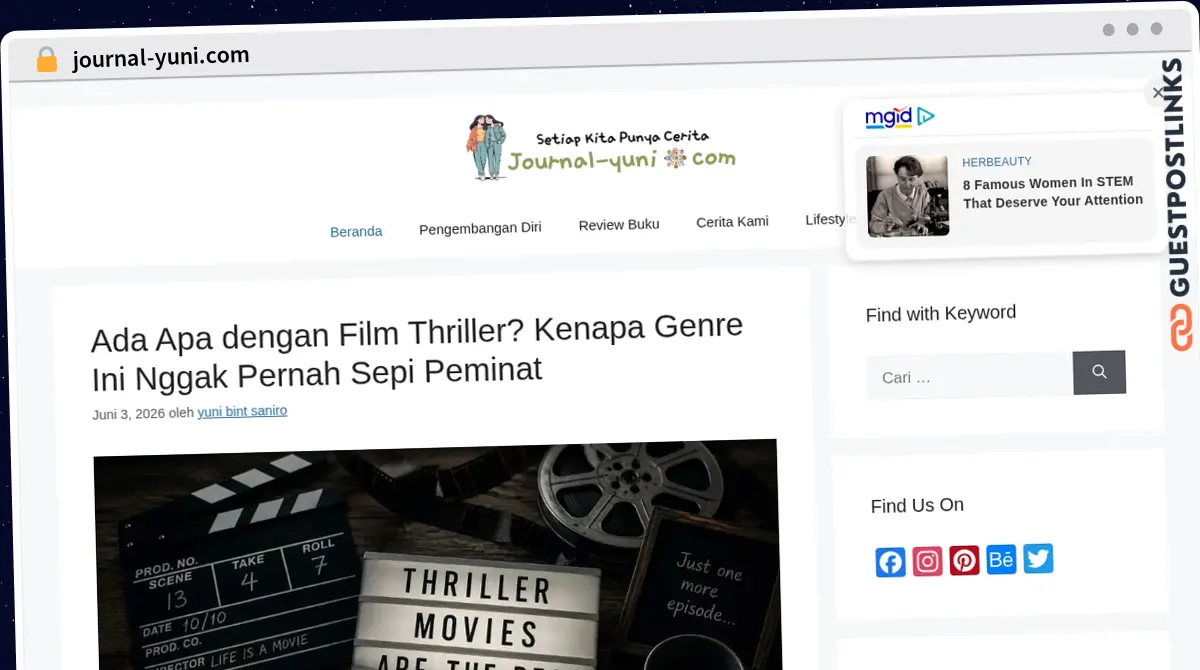This screenshot has height=670, width=1200.
Task: Open the Facebook social icon
Action: pos(891,563)
